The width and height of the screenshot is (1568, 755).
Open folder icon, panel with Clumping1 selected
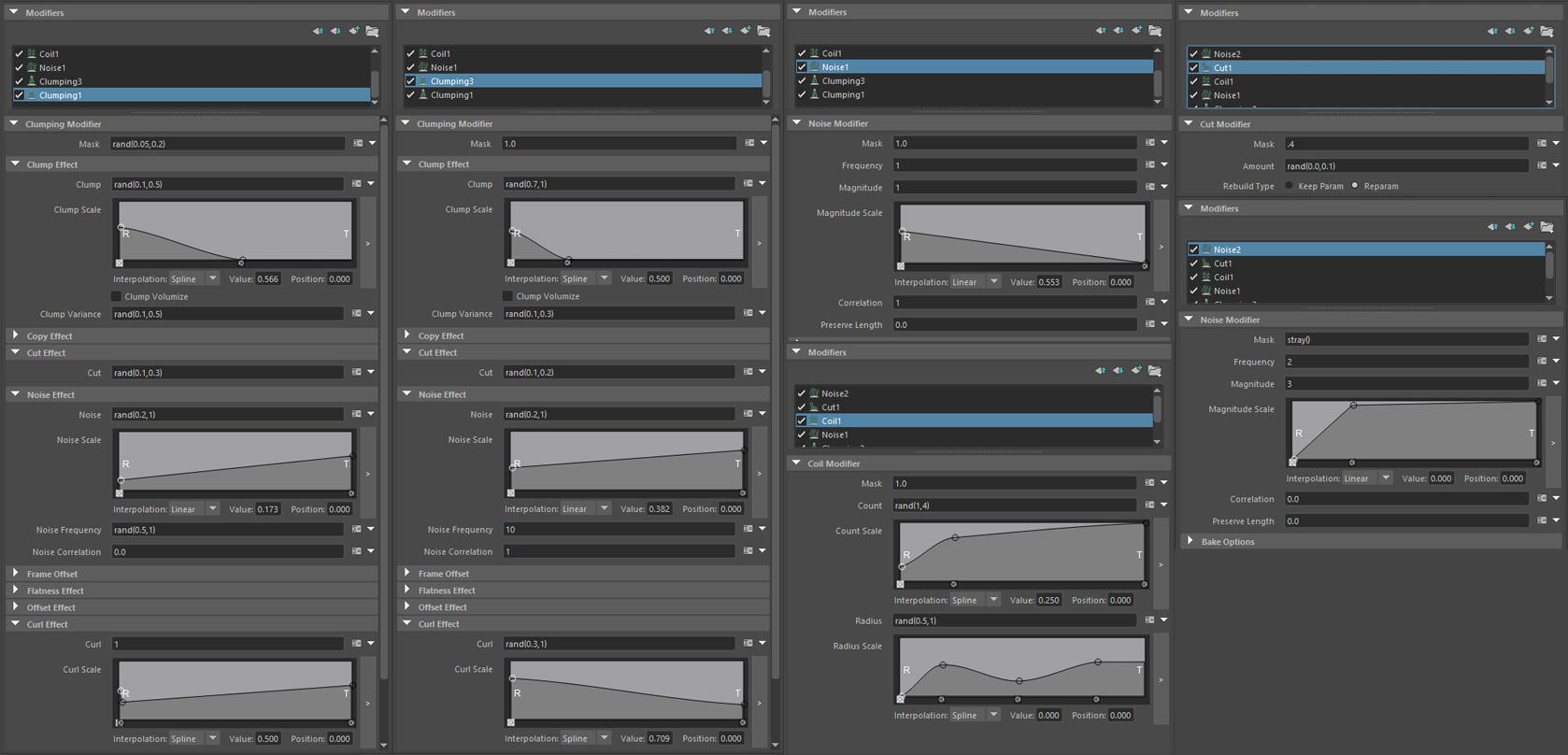click(x=372, y=31)
